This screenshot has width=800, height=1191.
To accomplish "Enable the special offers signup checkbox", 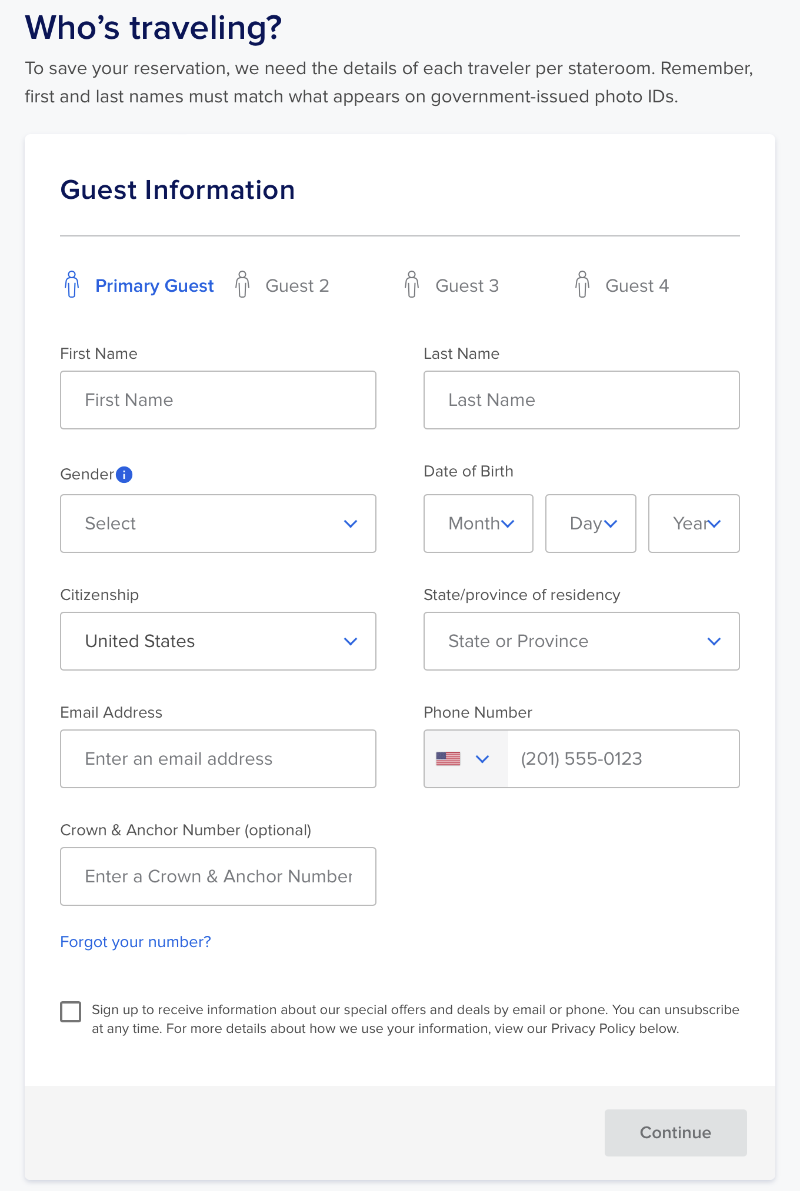I will click(x=71, y=1011).
